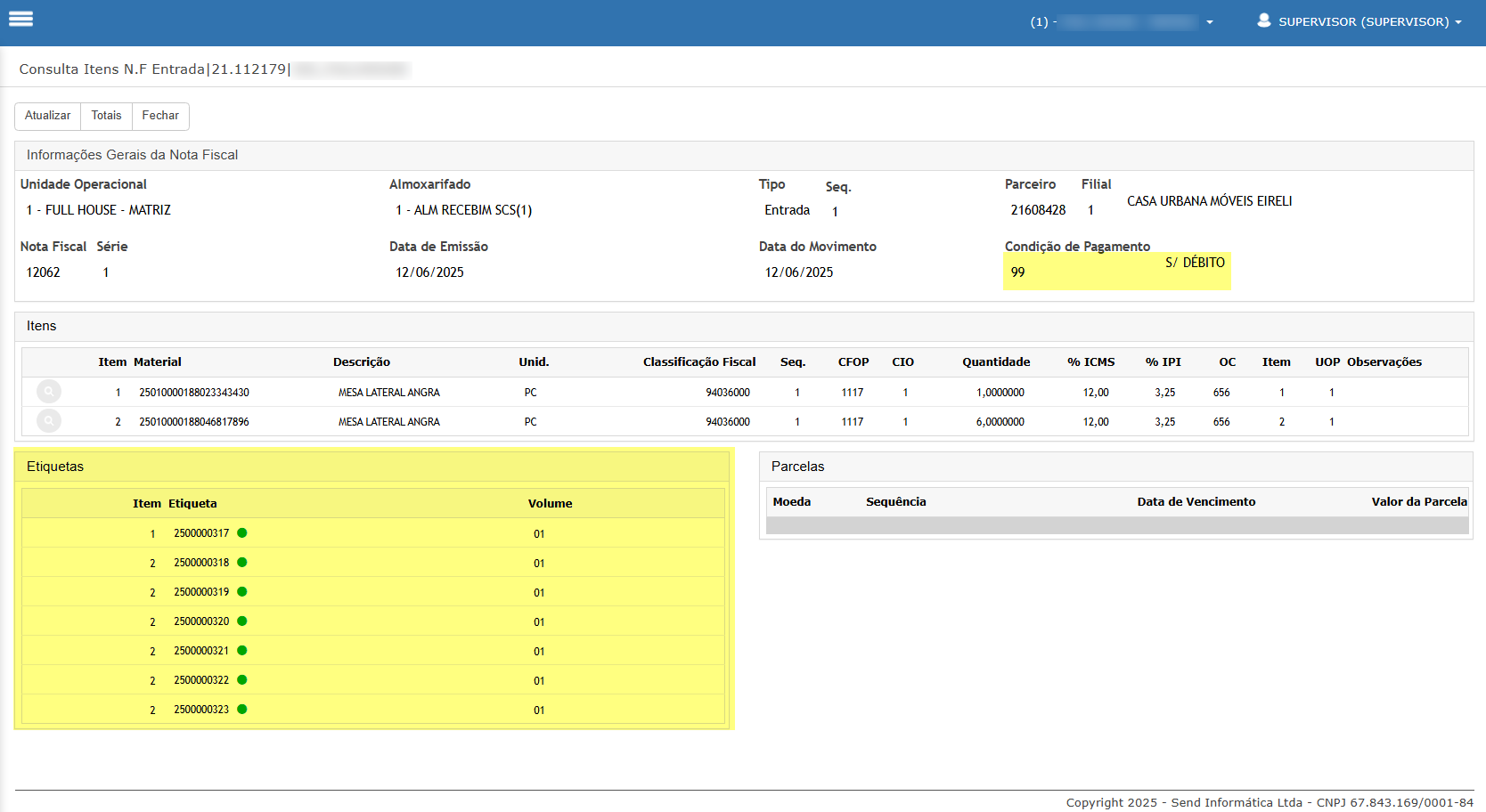Click partner name CASA URBANA MÓVEIS EIRELI

coord(1209,201)
